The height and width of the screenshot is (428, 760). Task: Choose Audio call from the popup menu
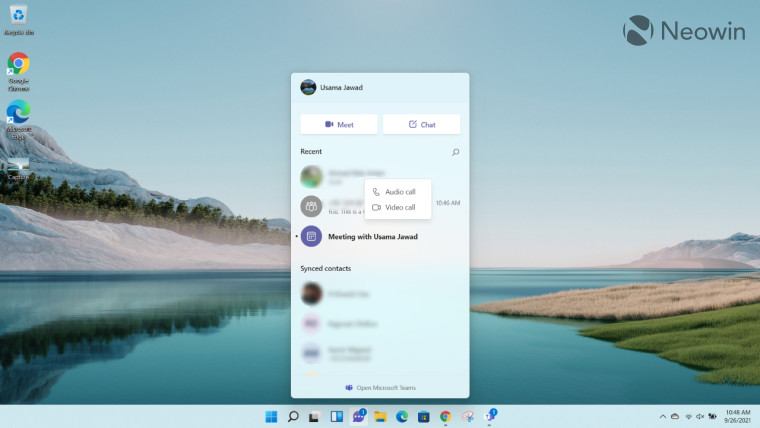coord(398,192)
